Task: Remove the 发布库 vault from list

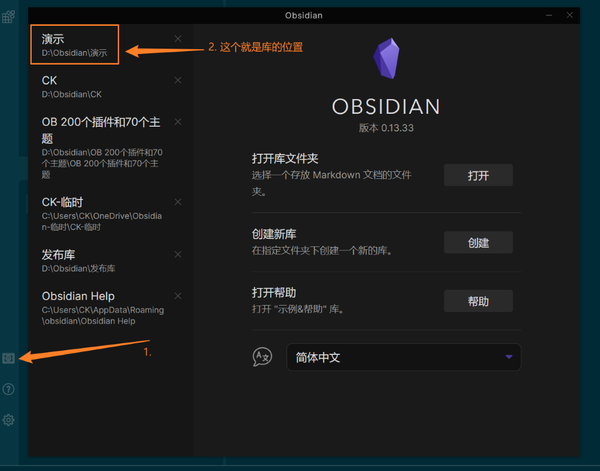Action: tap(178, 254)
